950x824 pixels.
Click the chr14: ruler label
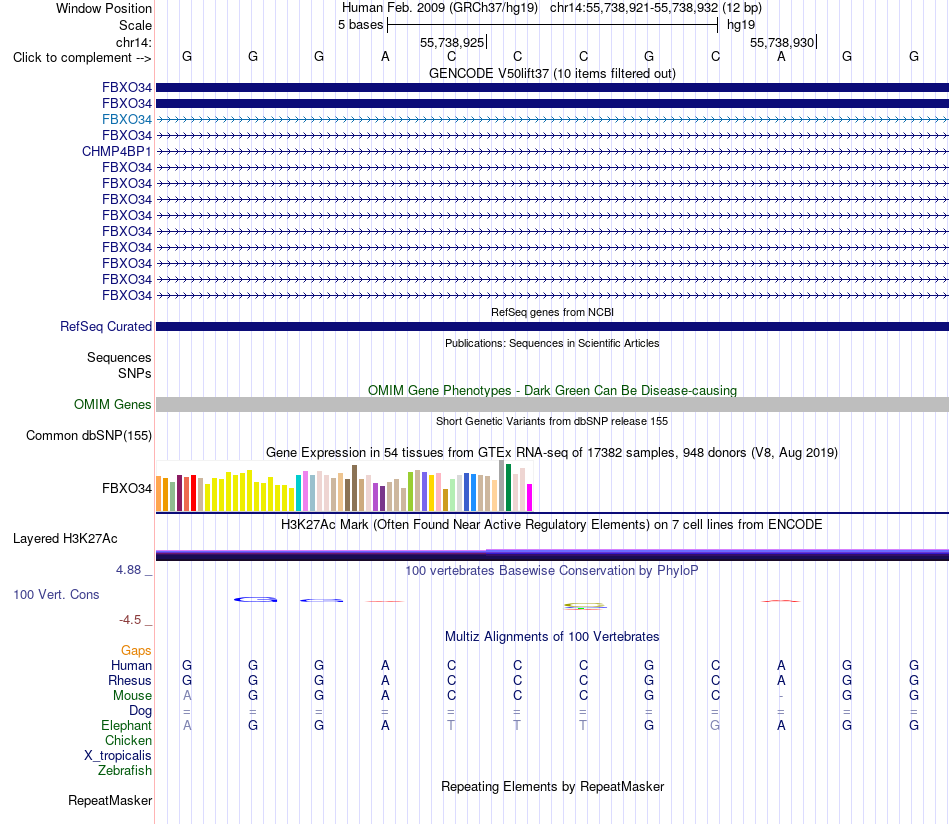(133, 42)
